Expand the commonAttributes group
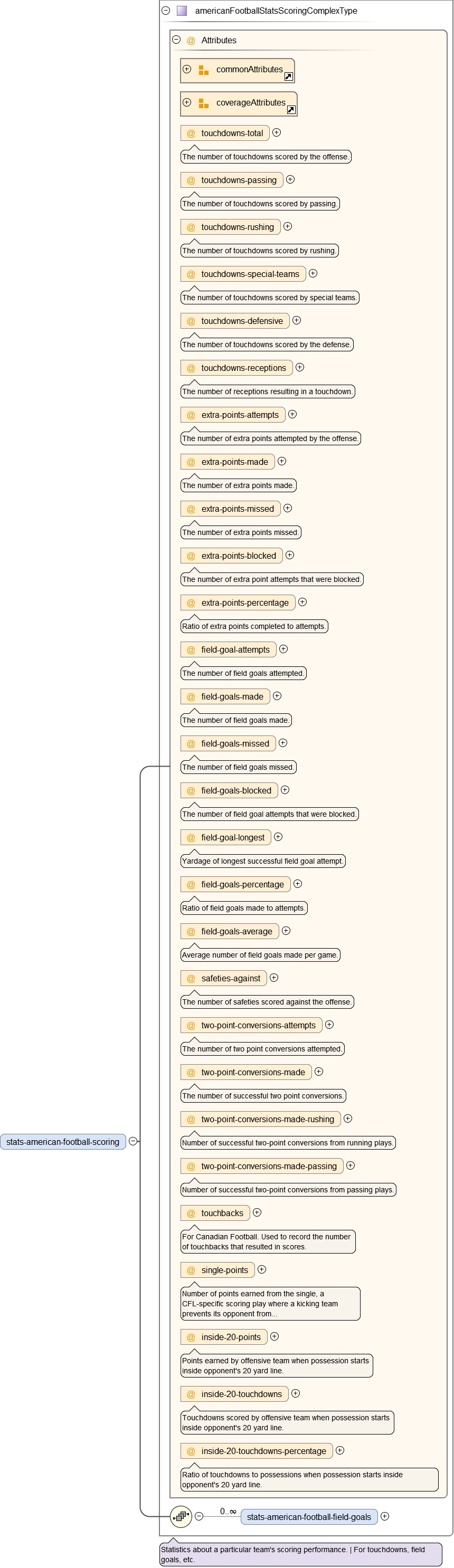454x1568 pixels. click(187, 70)
